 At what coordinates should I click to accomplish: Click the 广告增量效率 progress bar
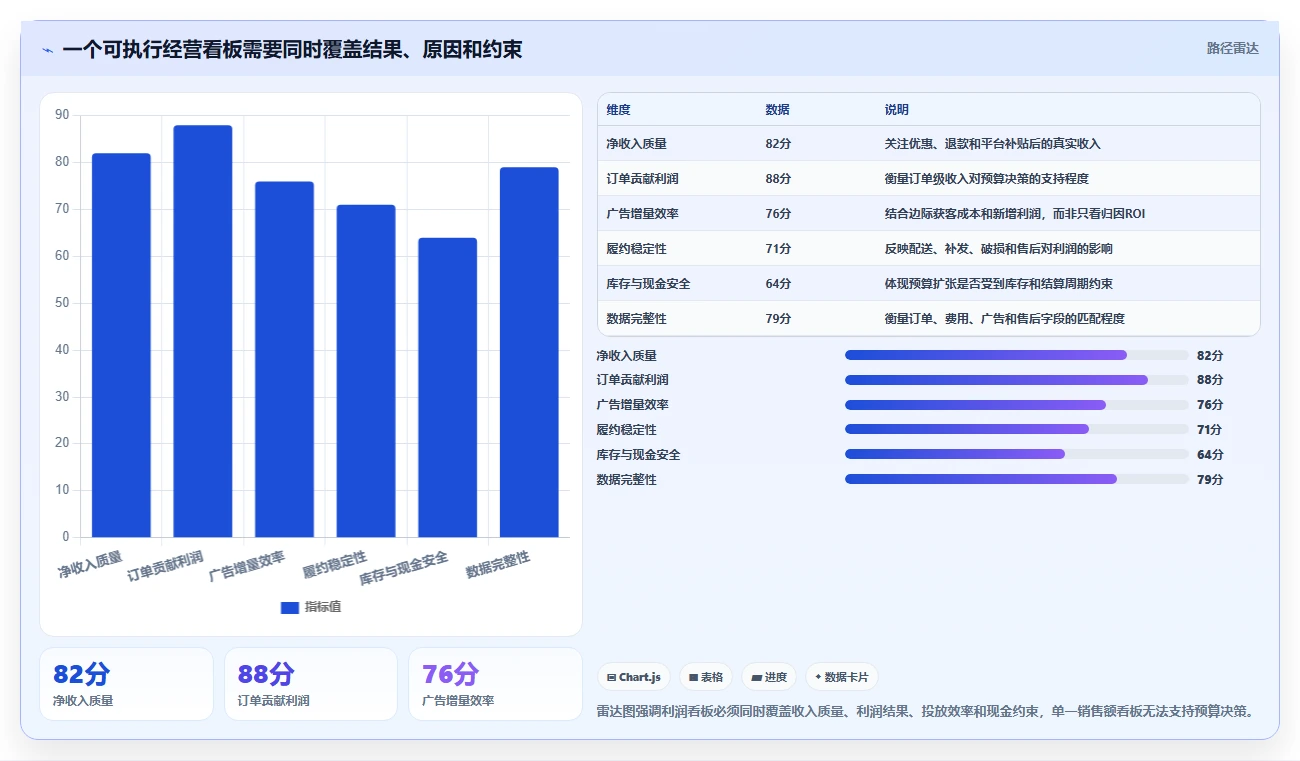click(x=1017, y=405)
